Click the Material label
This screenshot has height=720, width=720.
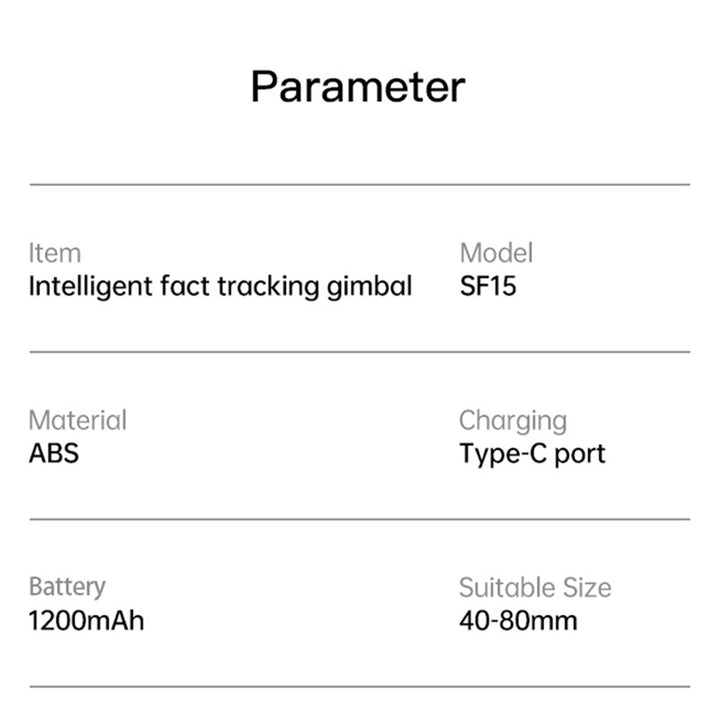78,420
